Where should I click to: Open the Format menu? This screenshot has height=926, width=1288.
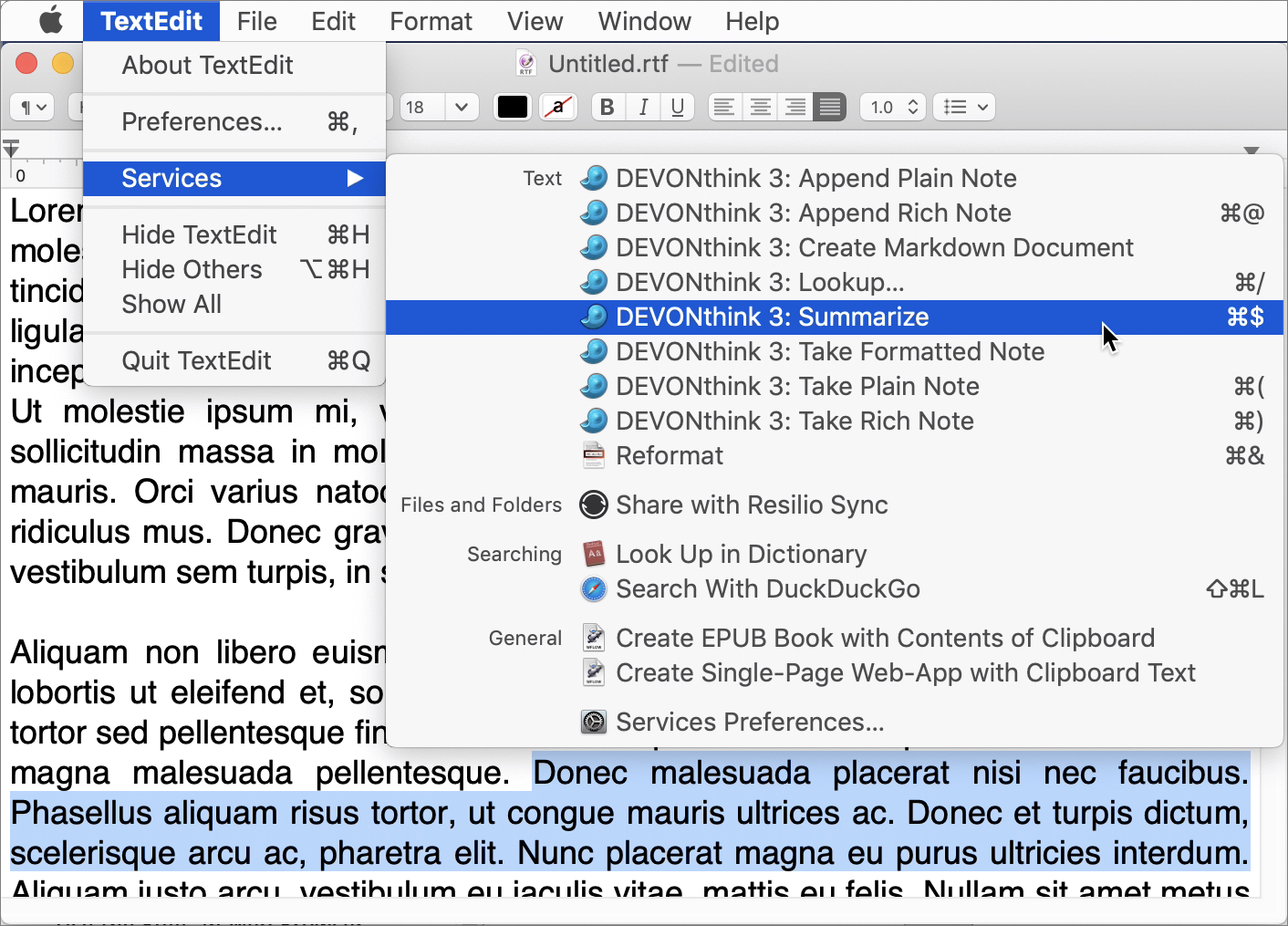(431, 21)
